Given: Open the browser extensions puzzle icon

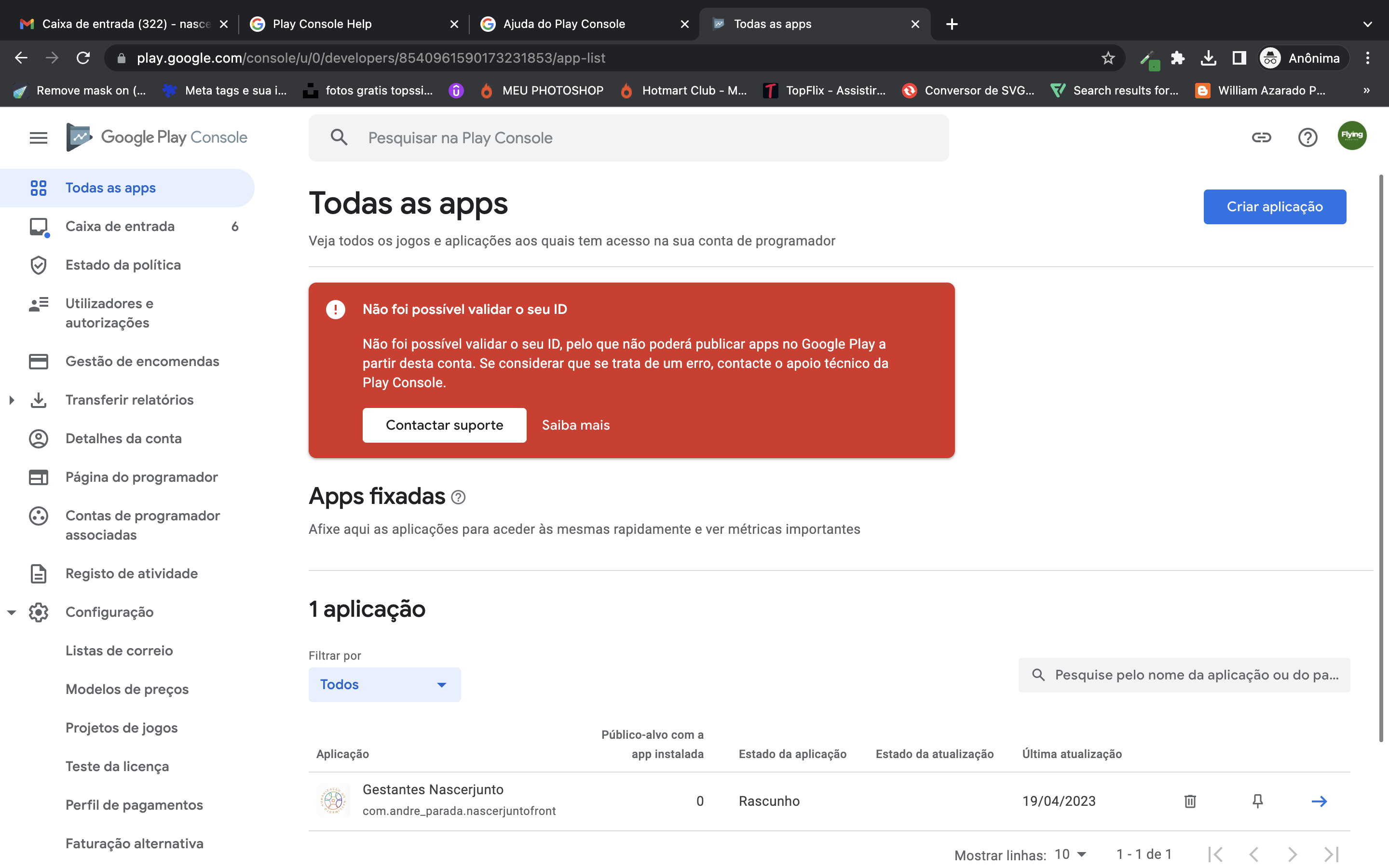Looking at the screenshot, I should [1177, 58].
